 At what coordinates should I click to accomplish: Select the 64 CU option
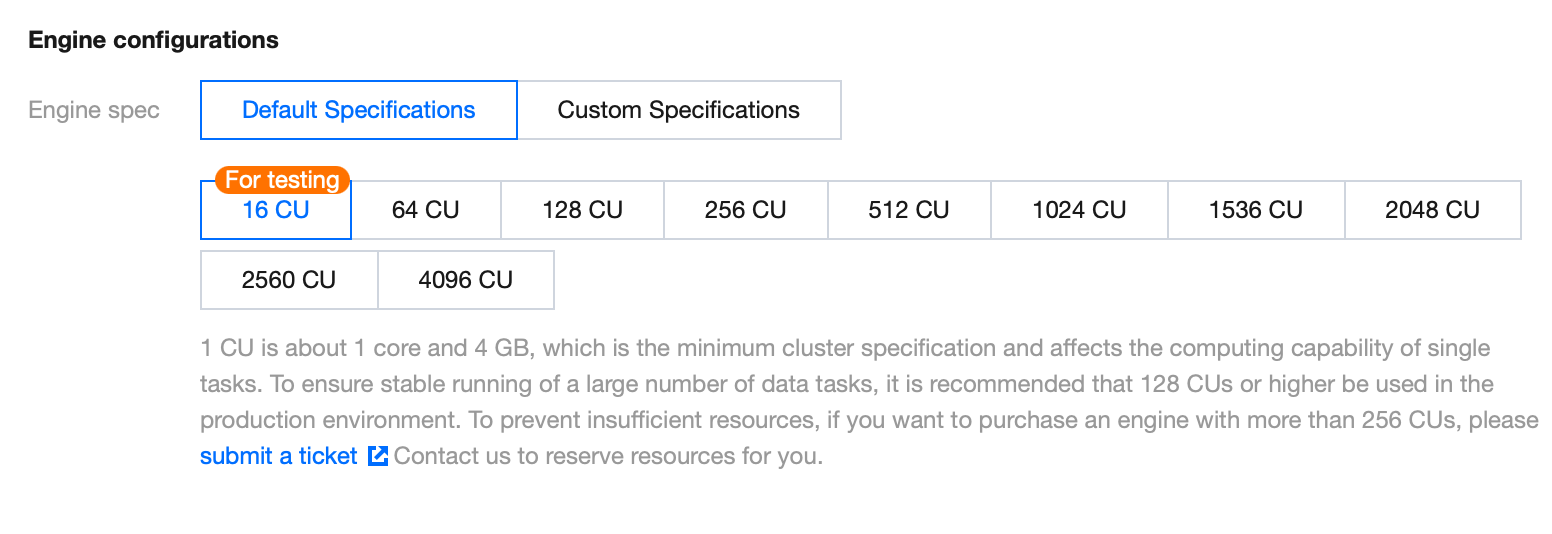pos(425,210)
